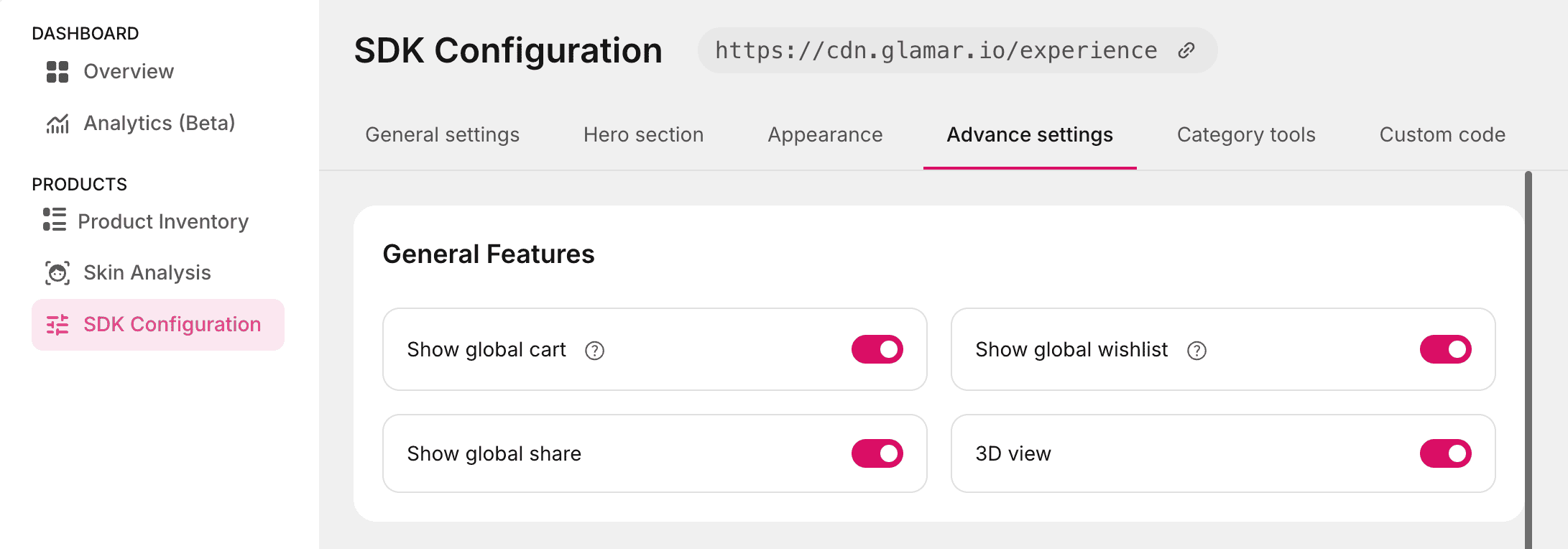Click help icon next to Show global wishlist
This screenshot has width=1568, height=549.
[x=1196, y=351]
